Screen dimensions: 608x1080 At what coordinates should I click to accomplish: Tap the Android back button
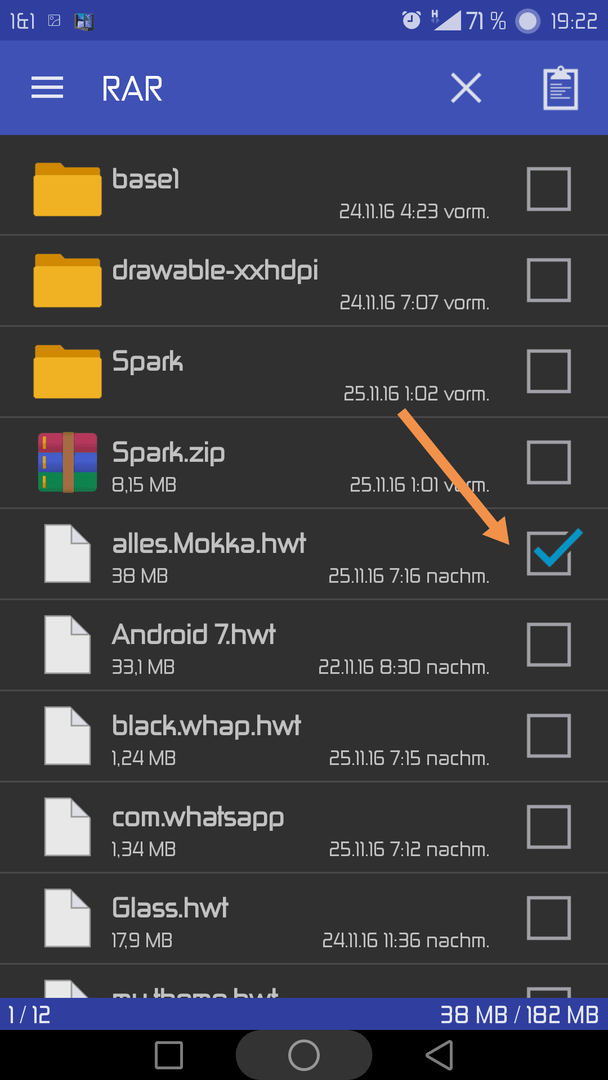439,1055
